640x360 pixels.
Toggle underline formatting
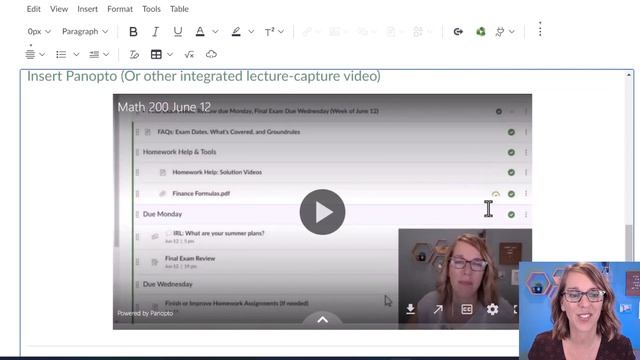pyautogui.click(x=178, y=31)
